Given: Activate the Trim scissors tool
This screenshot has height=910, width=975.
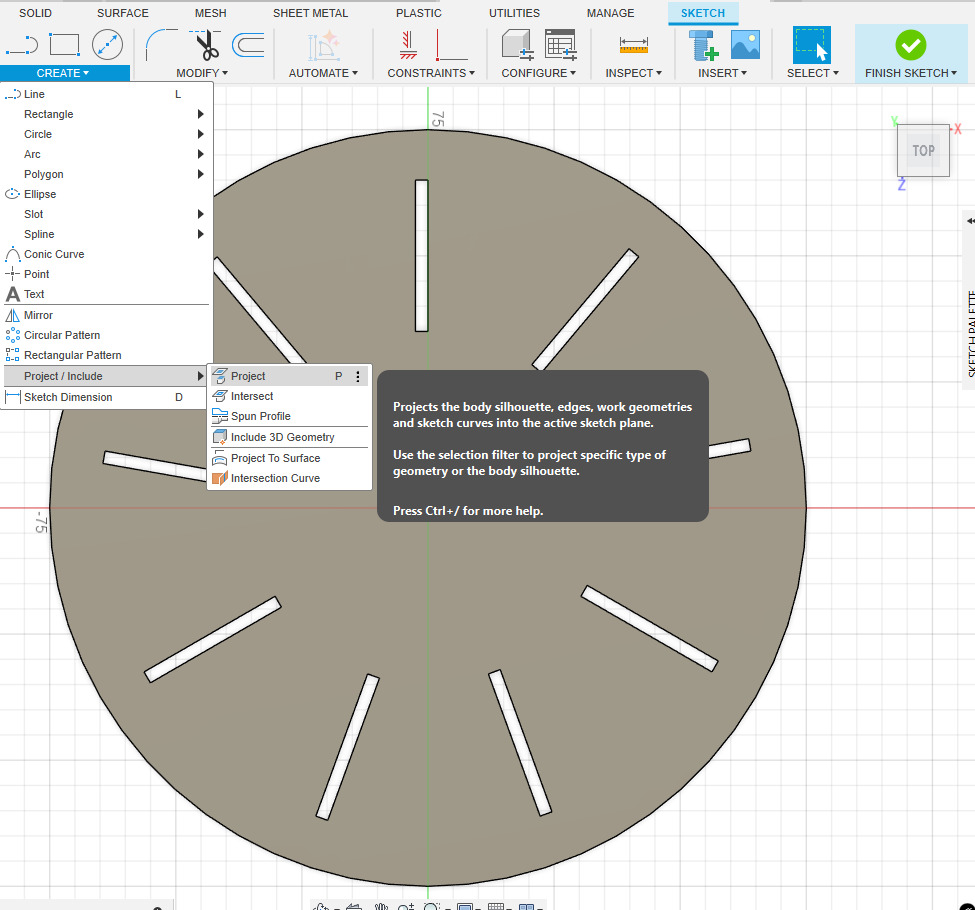Looking at the screenshot, I should click(206, 45).
